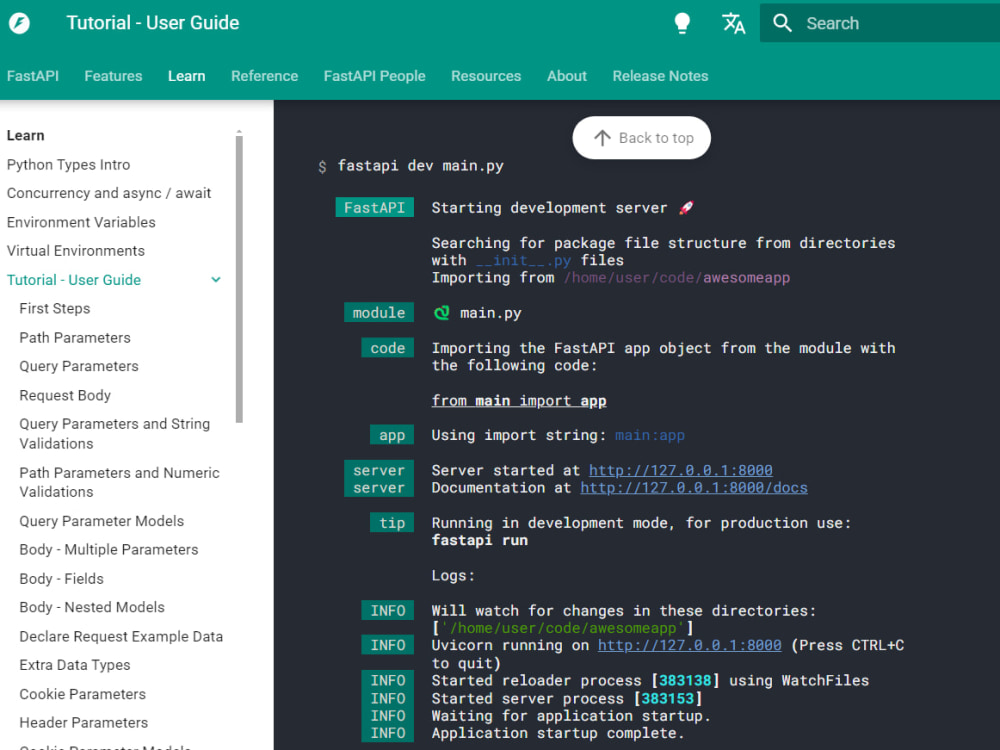Open Body - Nested Models page
Screen dimensions: 1000x750
click(92, 607)
